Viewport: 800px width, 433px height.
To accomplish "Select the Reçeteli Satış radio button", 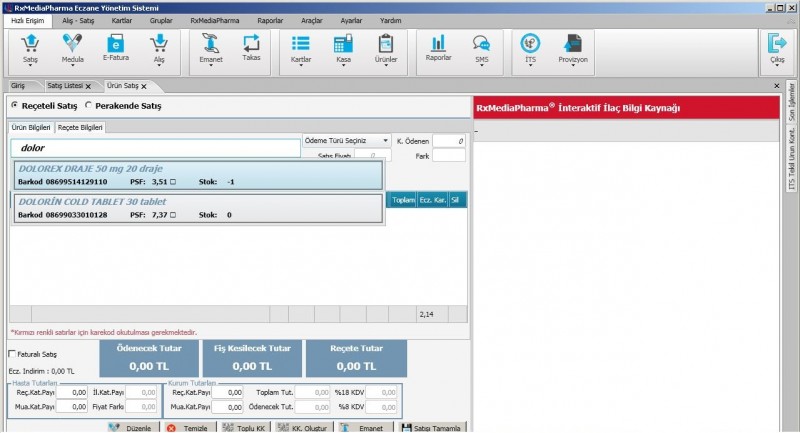I will 14,105.
